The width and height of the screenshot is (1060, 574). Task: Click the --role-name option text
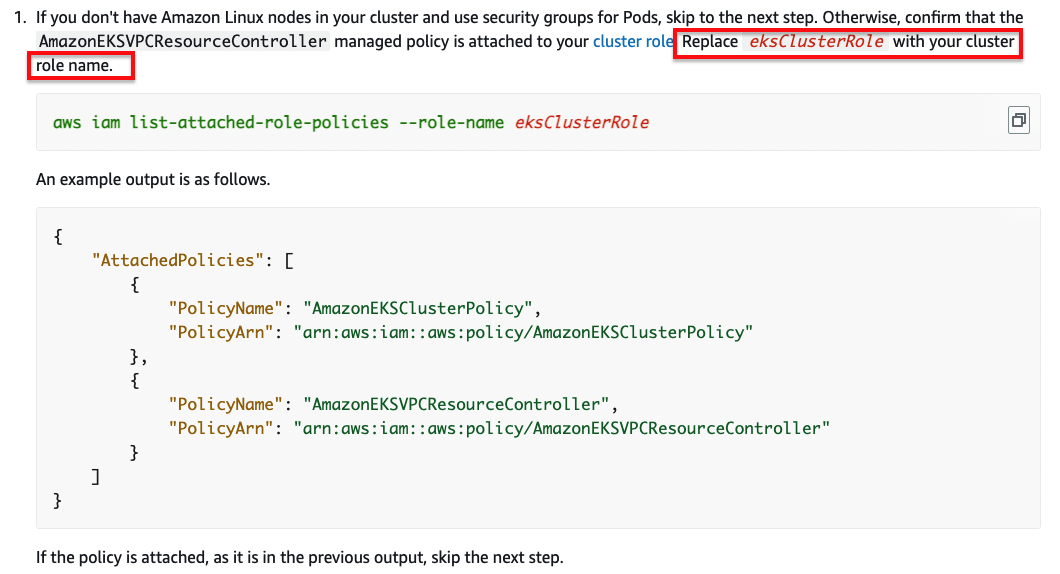[452, 122]
